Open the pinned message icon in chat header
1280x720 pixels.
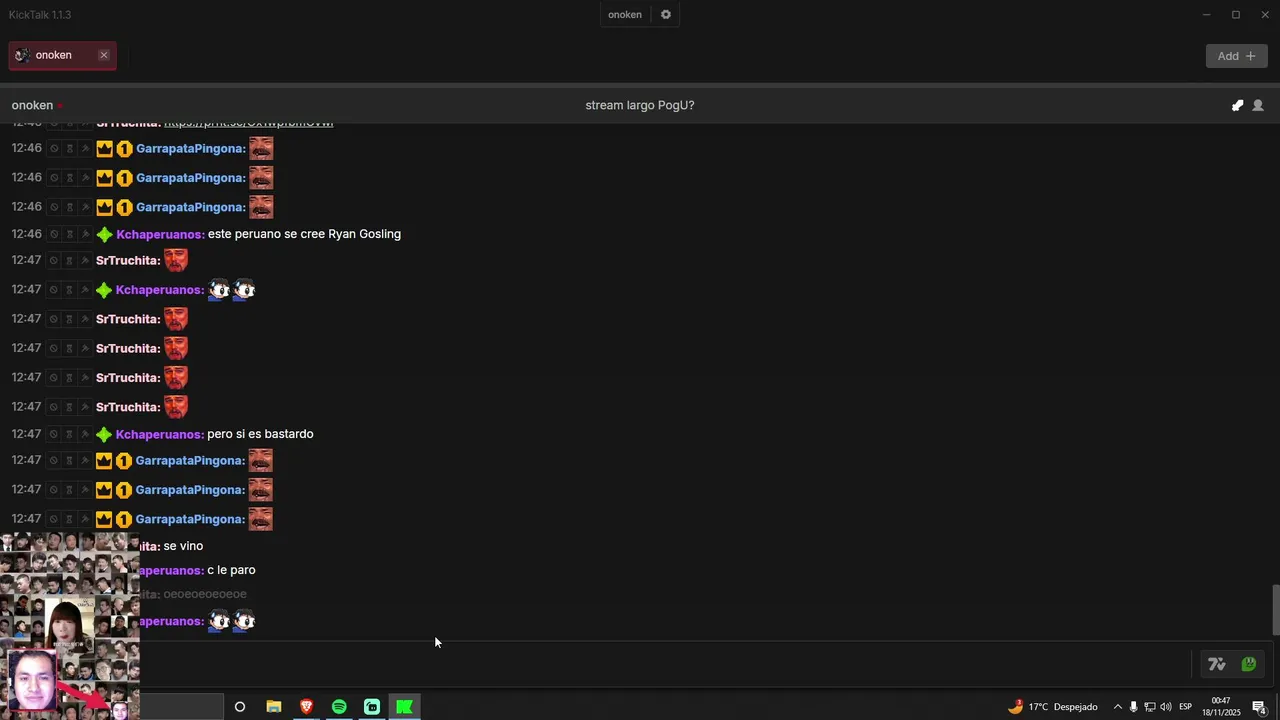[x=1237, y=105]
